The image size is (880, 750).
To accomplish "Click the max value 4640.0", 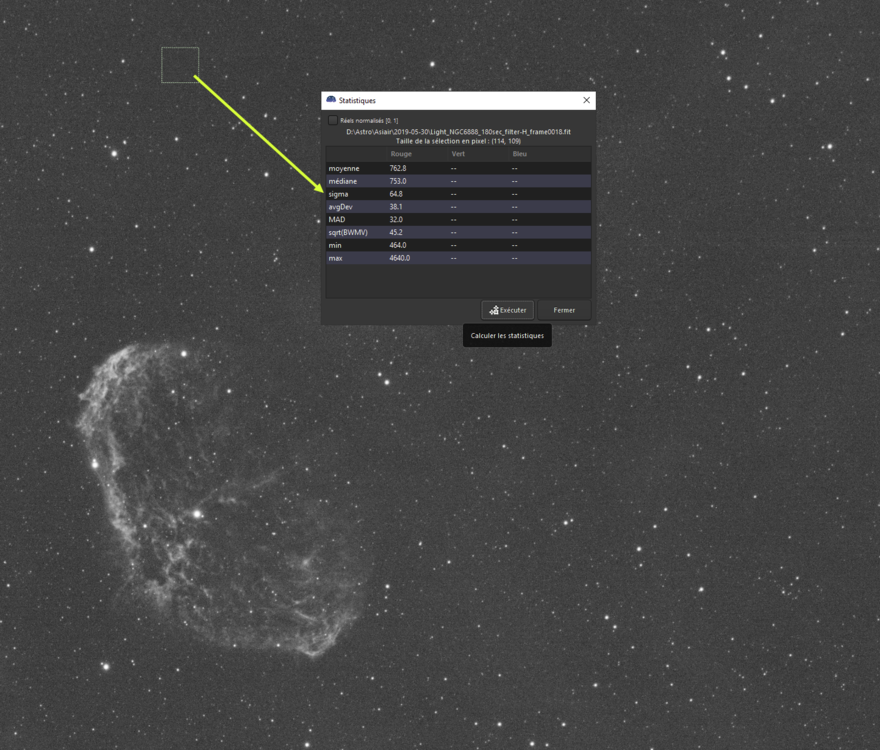I will coord(400,258).
